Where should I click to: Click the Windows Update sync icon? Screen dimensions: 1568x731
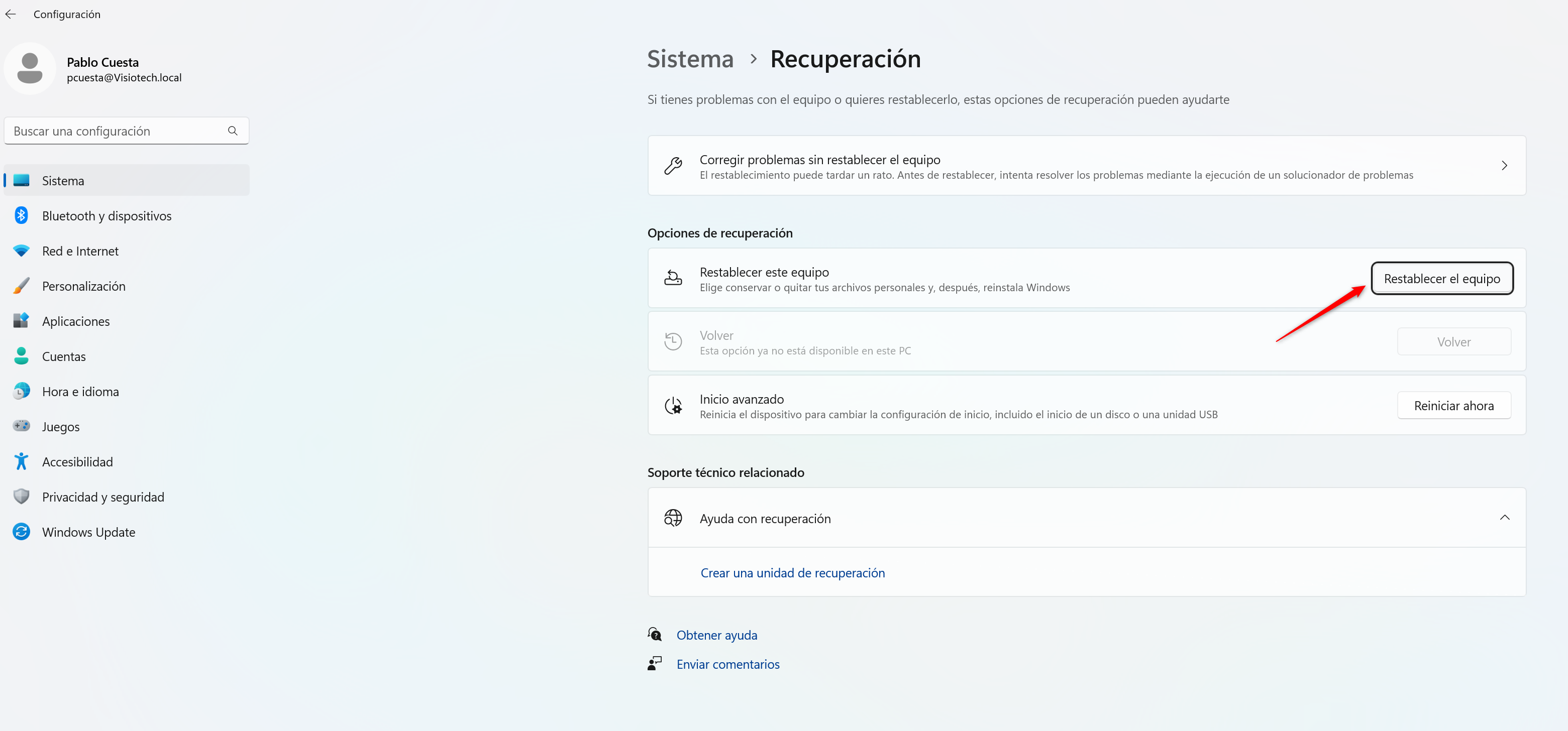21,532
